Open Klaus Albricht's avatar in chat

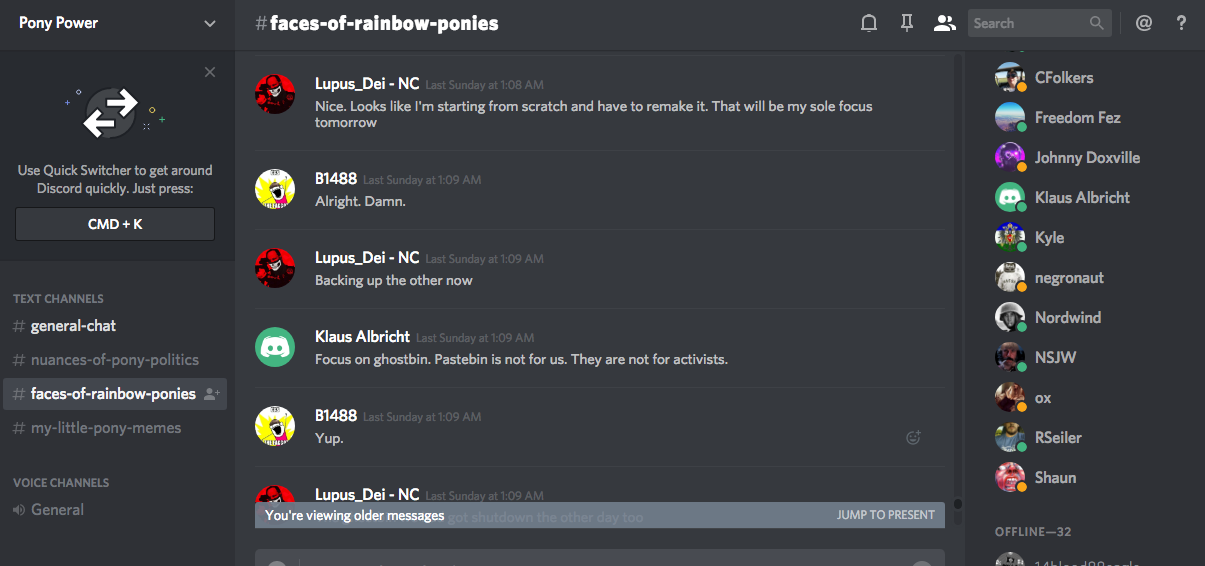pyautogui.click(x=275, y=346)
